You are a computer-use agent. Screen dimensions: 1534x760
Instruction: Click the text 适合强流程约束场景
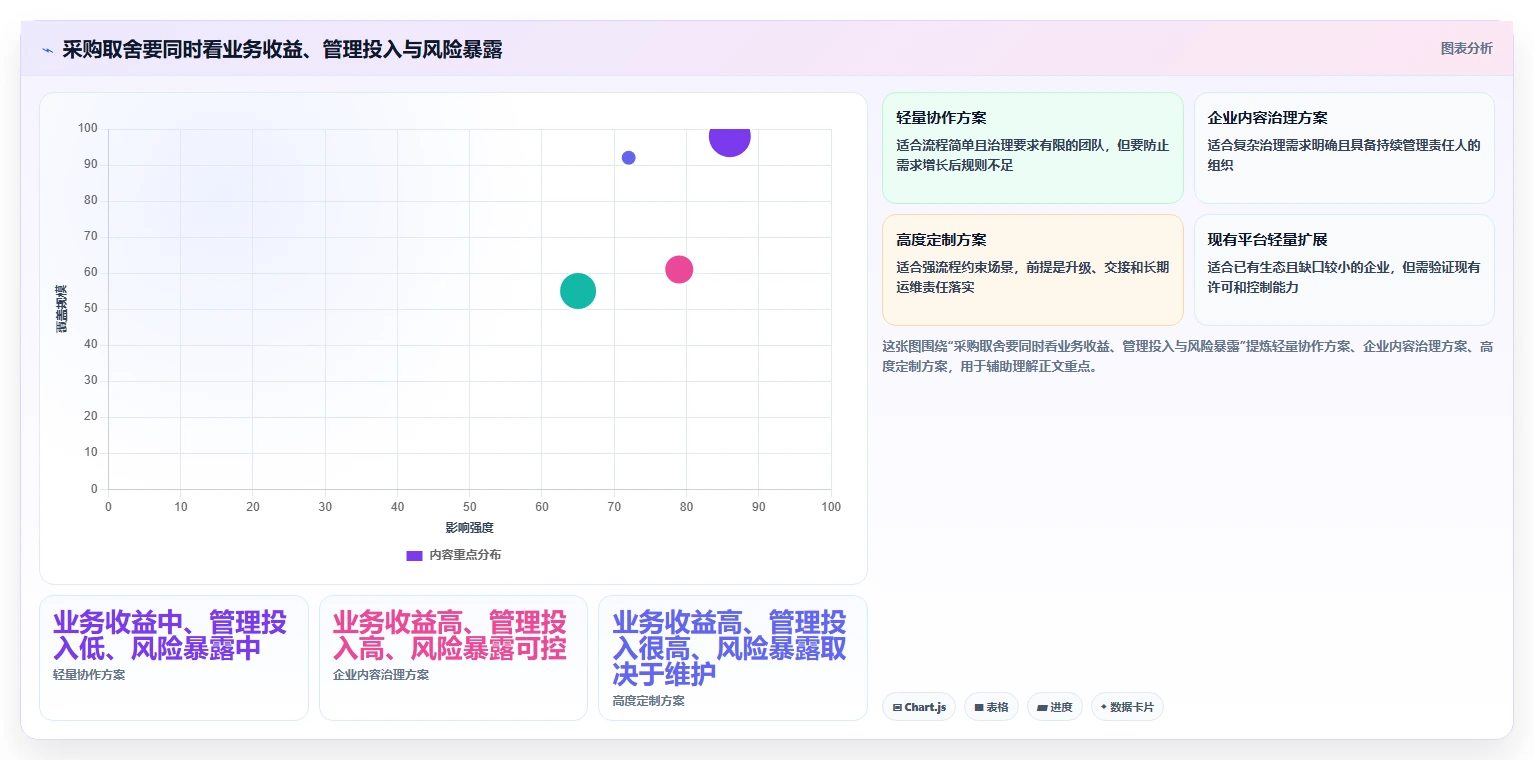(1032, 277)
